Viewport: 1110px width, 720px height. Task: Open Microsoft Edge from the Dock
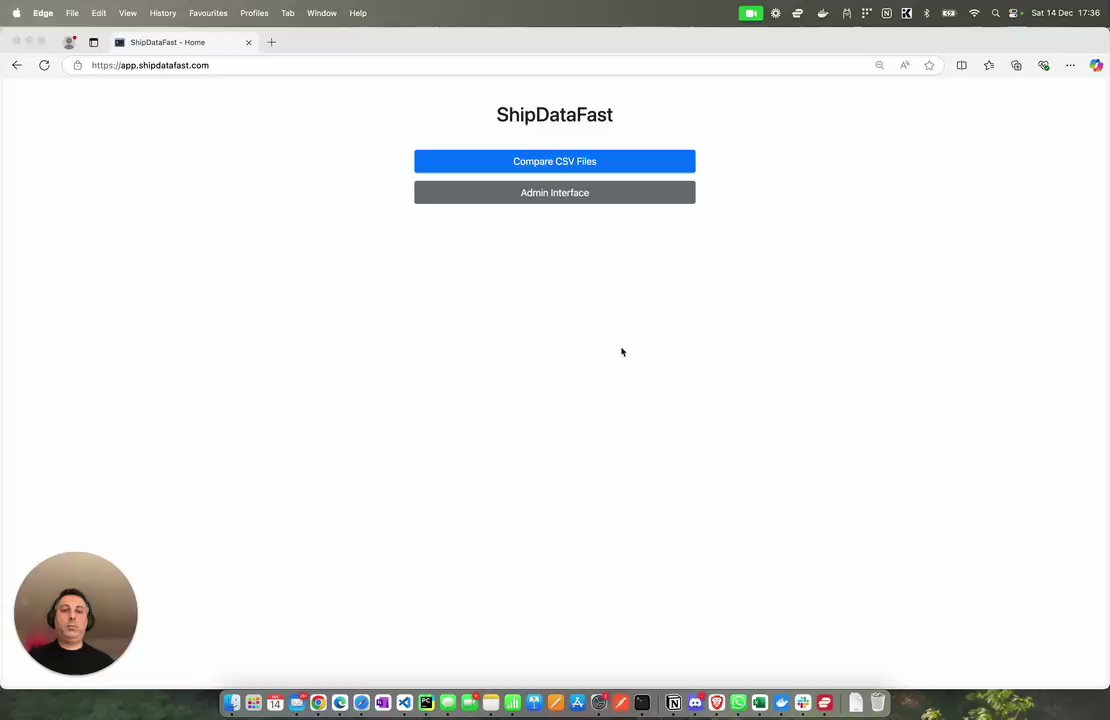click(340, 702)
